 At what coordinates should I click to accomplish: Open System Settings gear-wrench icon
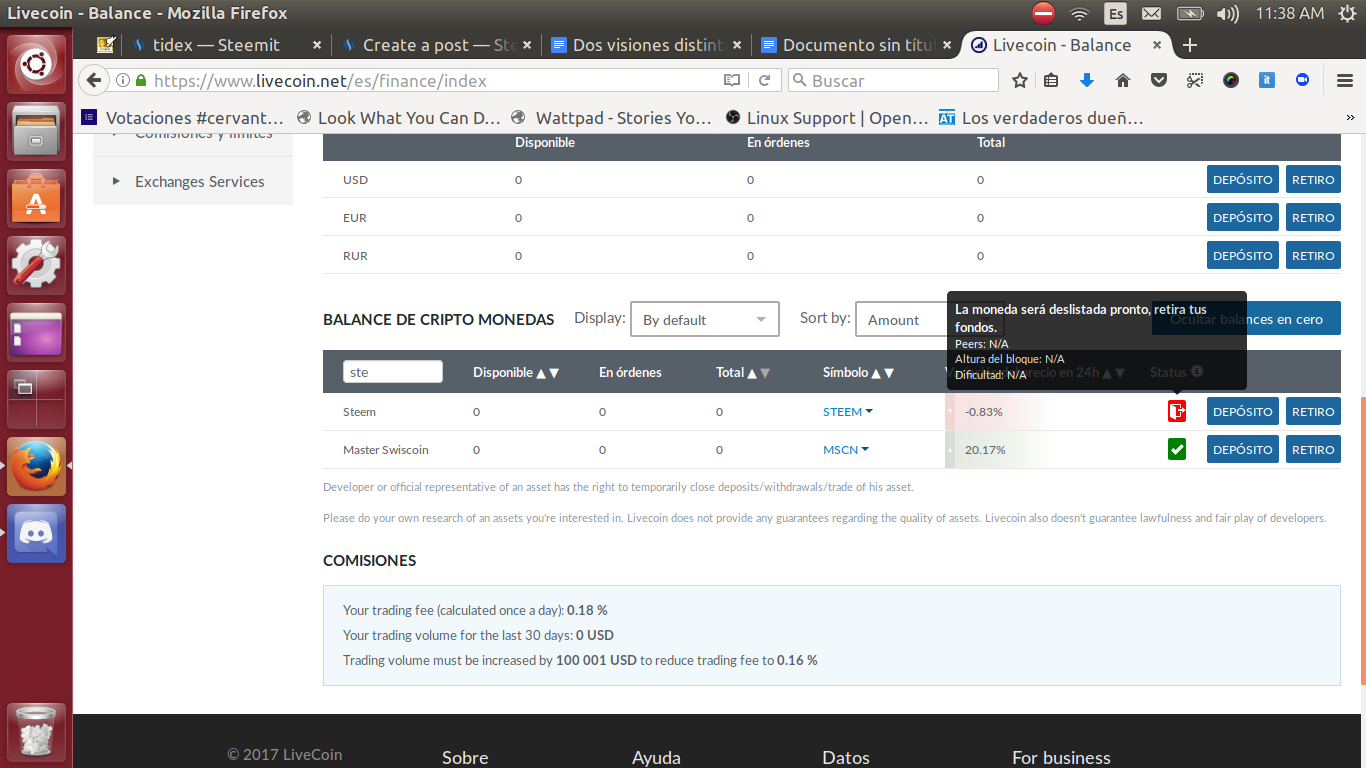click(x=37, y=265)
